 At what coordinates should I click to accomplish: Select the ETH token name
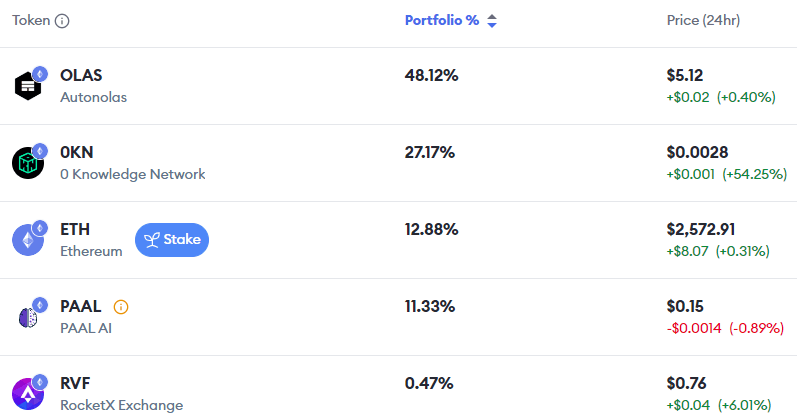pyautogui.click(x=75, y=230)
